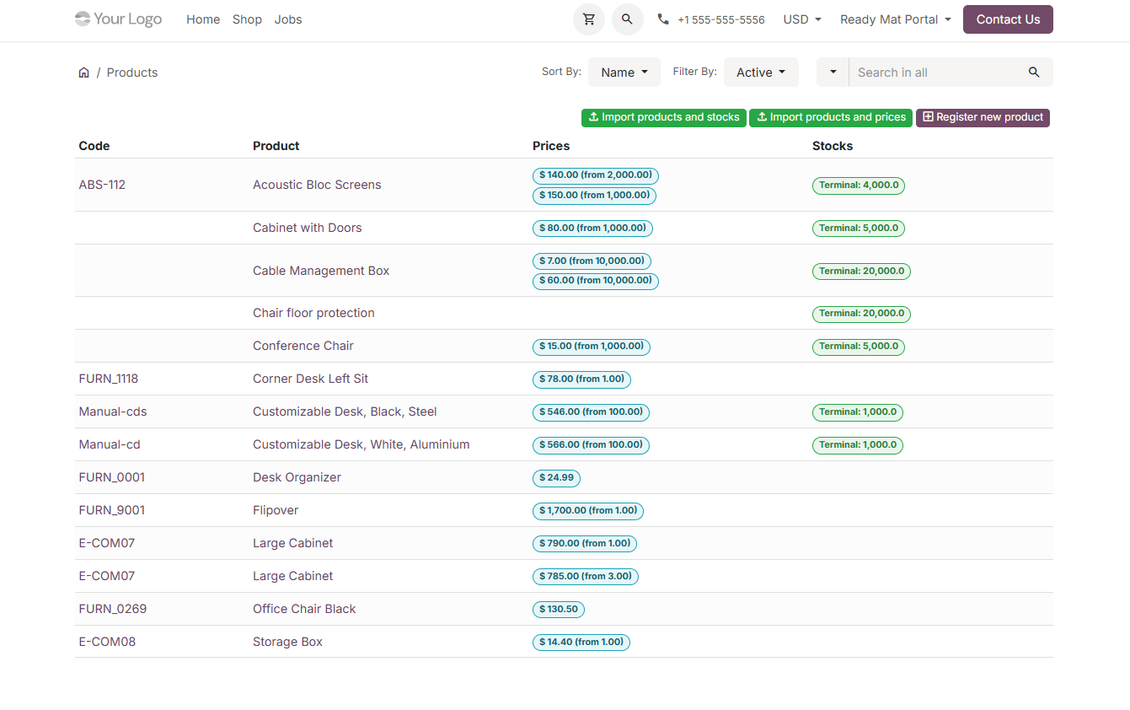Image resolution: width=1130 pixels, height=710 pixels.
Task: Open the Sort By Name dropdown
Action: click(624, 72)
